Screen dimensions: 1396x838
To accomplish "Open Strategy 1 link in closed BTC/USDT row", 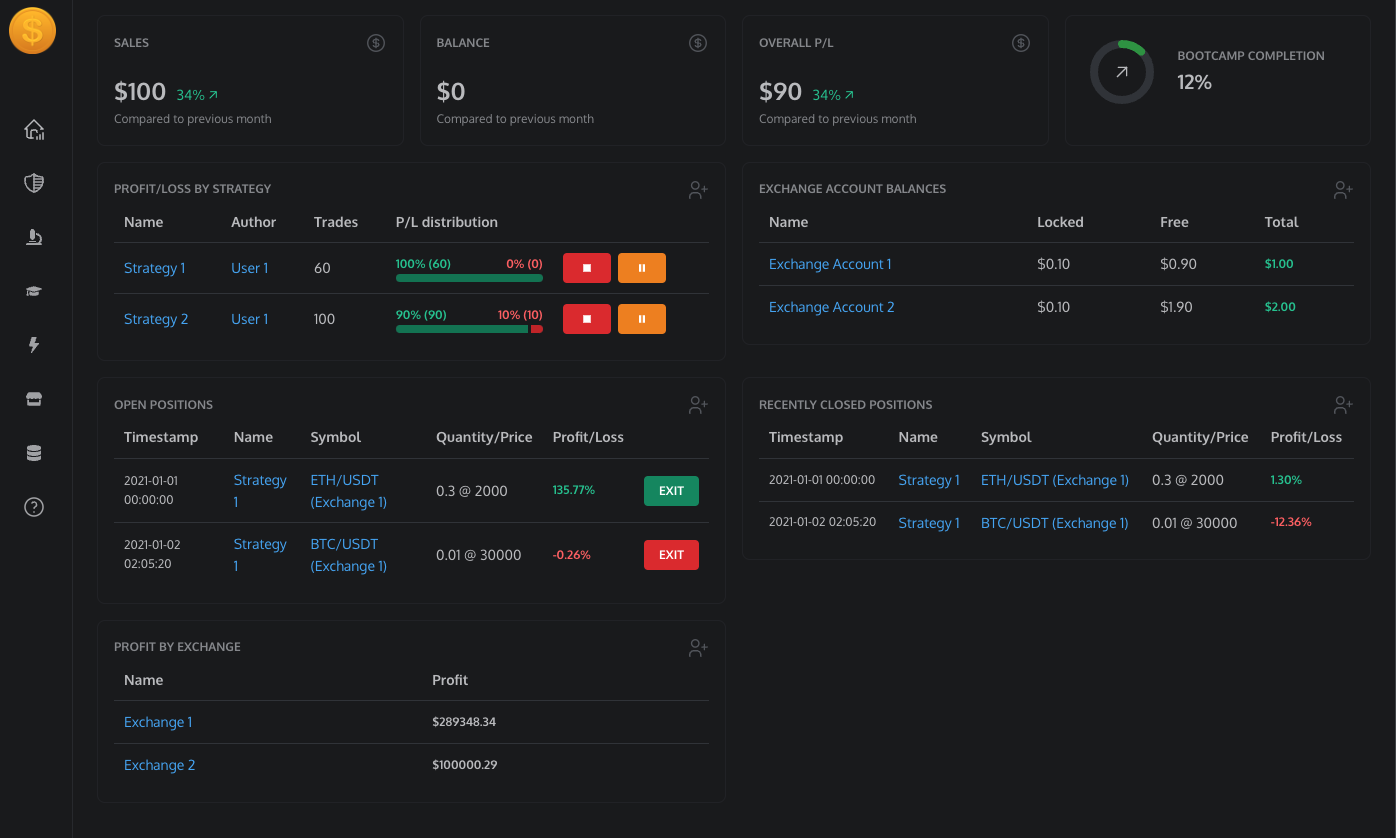I will (x=929, y=523).
